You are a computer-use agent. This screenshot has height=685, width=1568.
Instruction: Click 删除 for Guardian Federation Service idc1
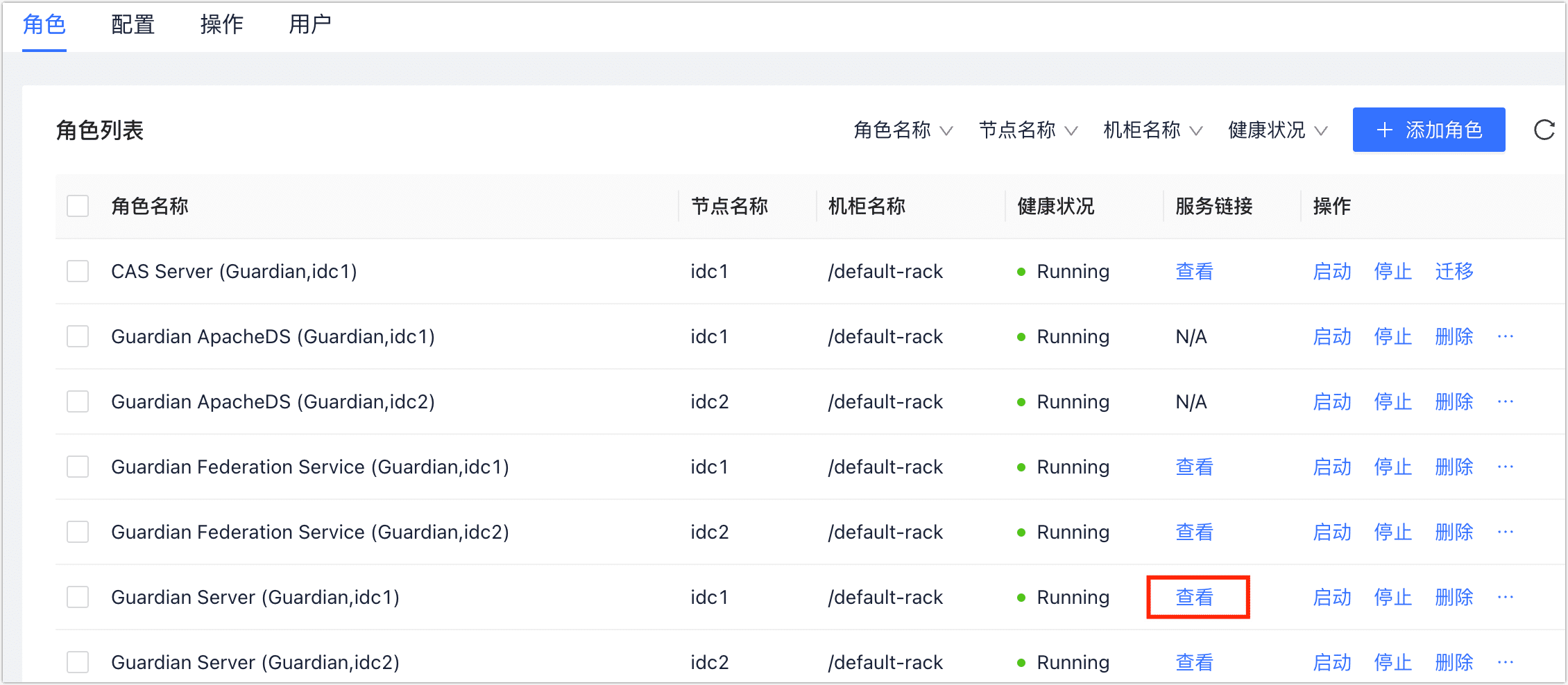pos(1454,467)
